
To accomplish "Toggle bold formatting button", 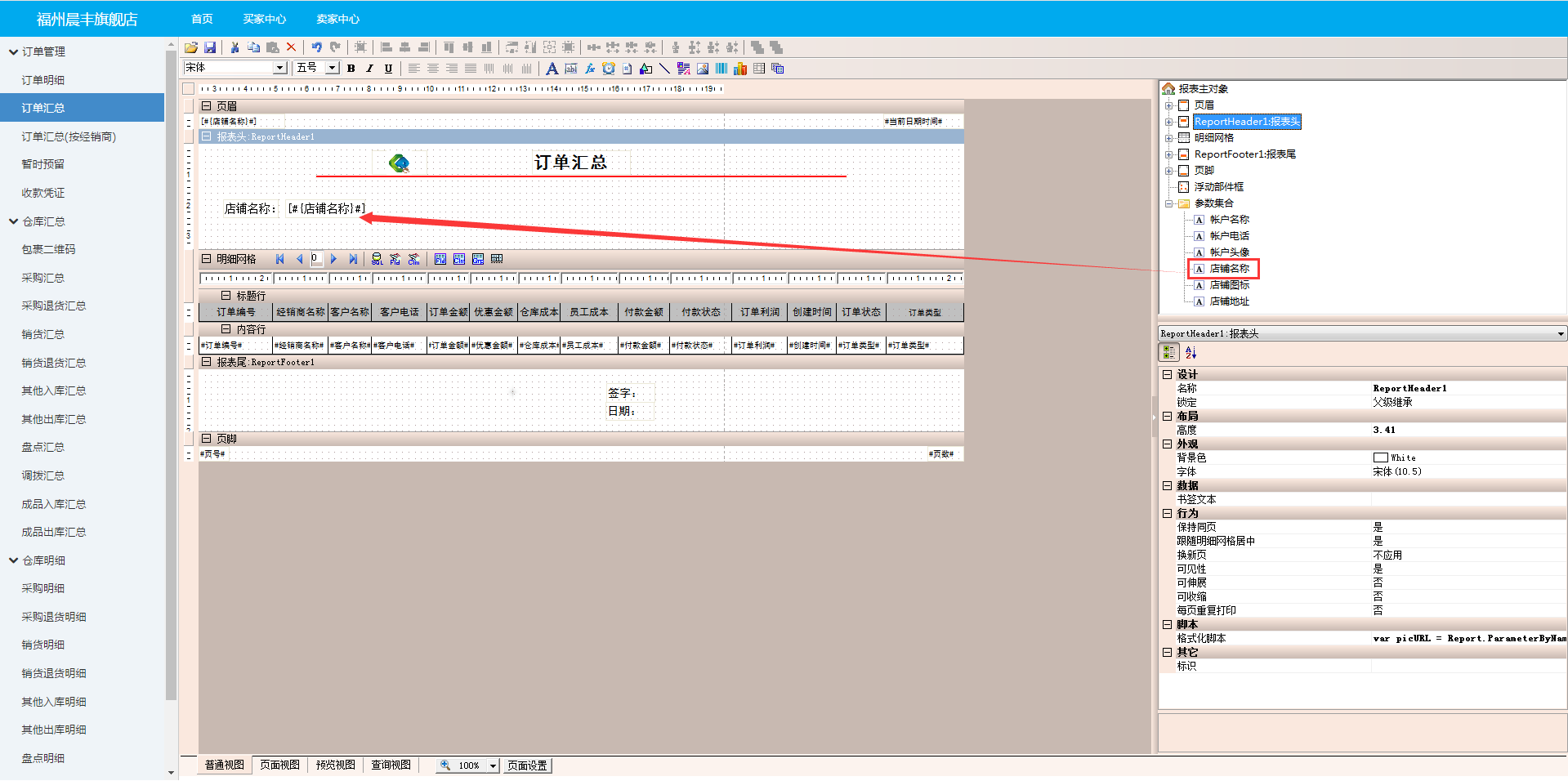I will 351,69.
